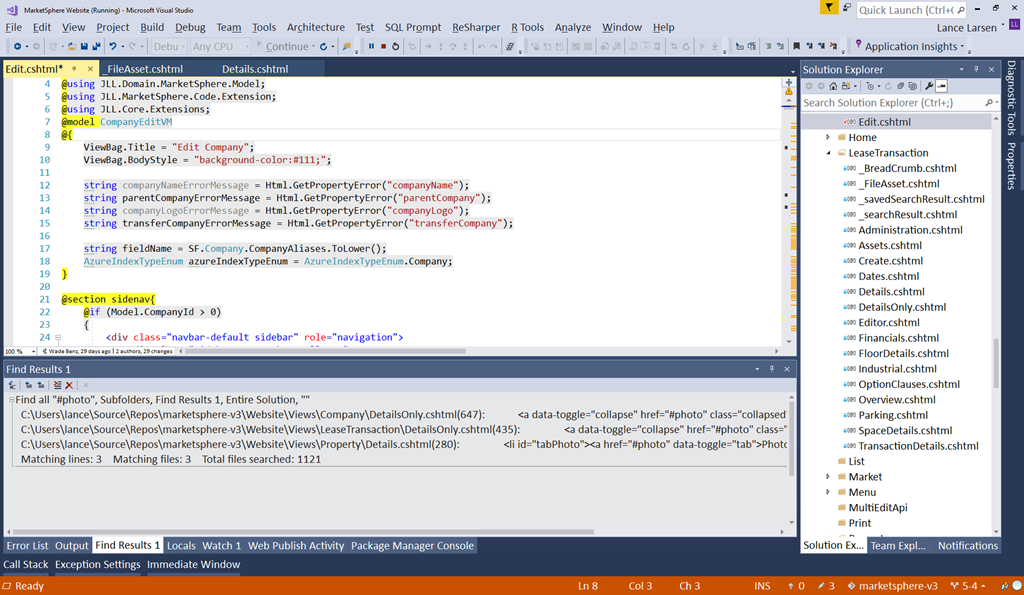Click the Solution Explorer vertical scrollbar
Screen dimensions: 1024x595
[x=996, y=362]
